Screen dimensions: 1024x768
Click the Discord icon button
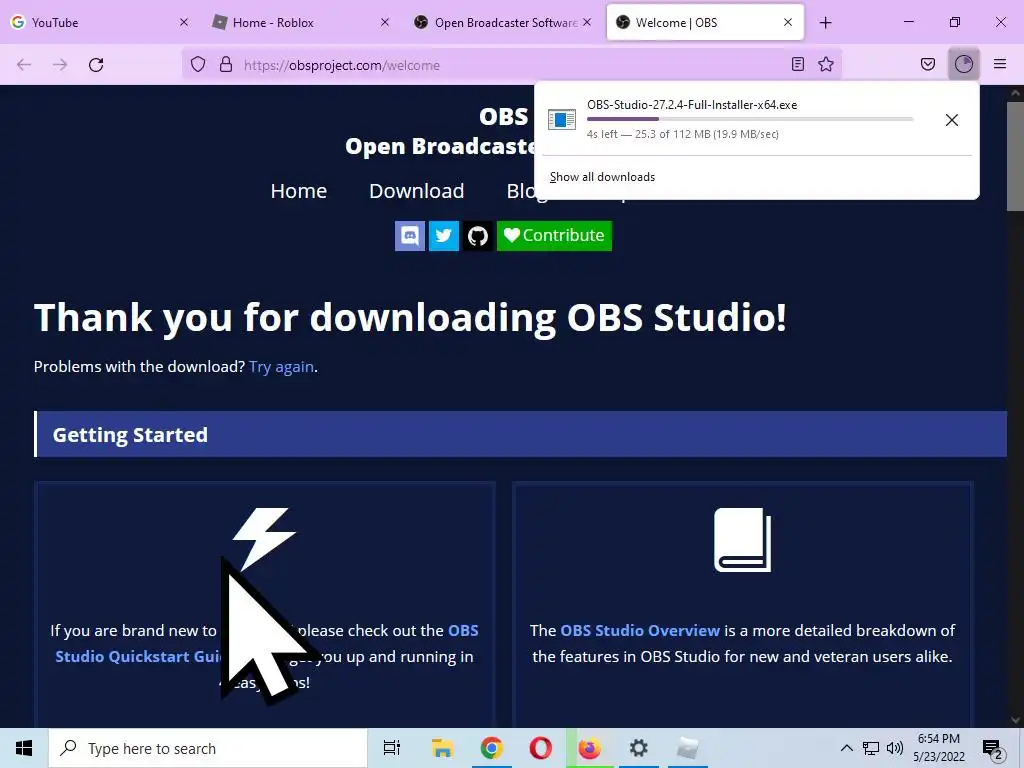click(x=409, y=236)
